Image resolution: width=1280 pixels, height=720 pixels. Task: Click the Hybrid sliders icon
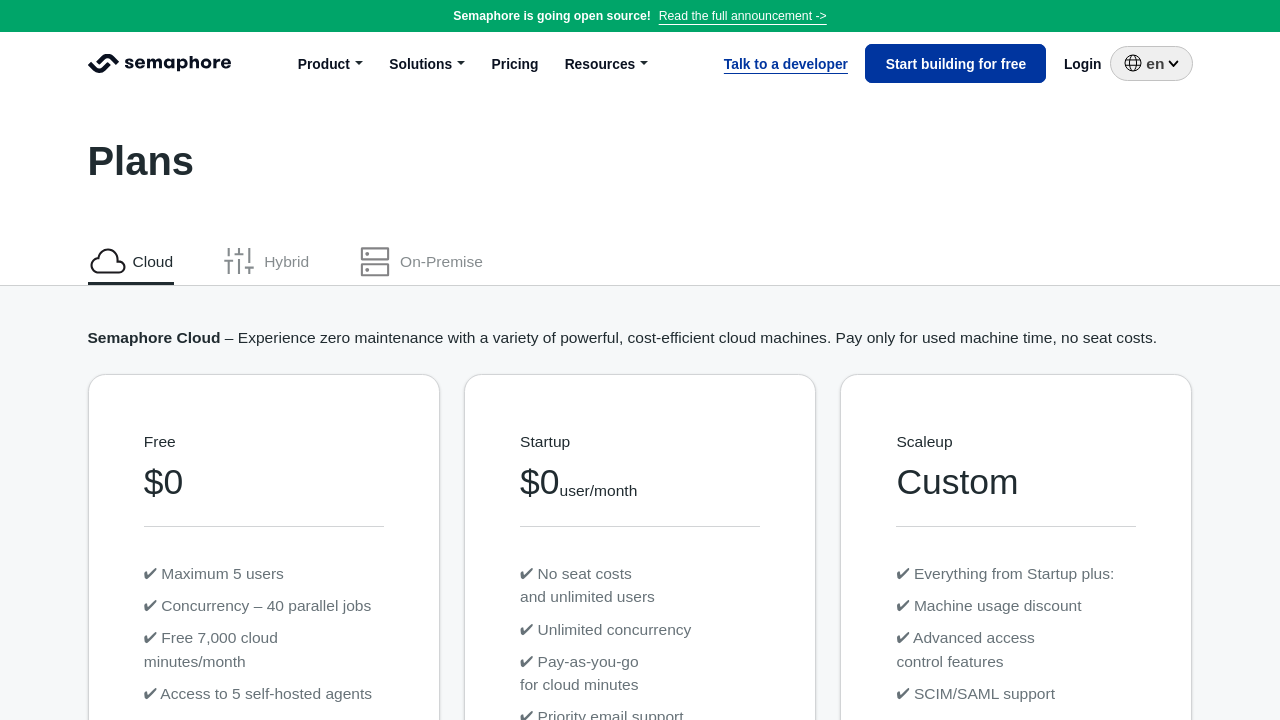[239, 262]
